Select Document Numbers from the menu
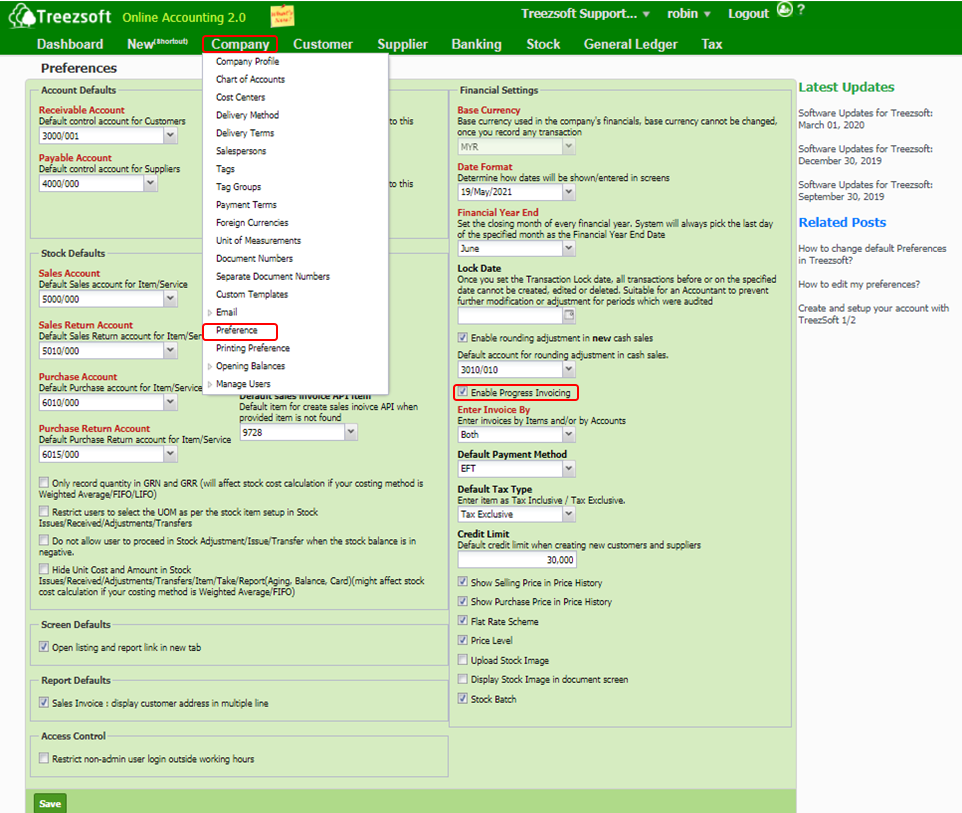This screenshot has height=813, width=962. click(x=255, y=259)
